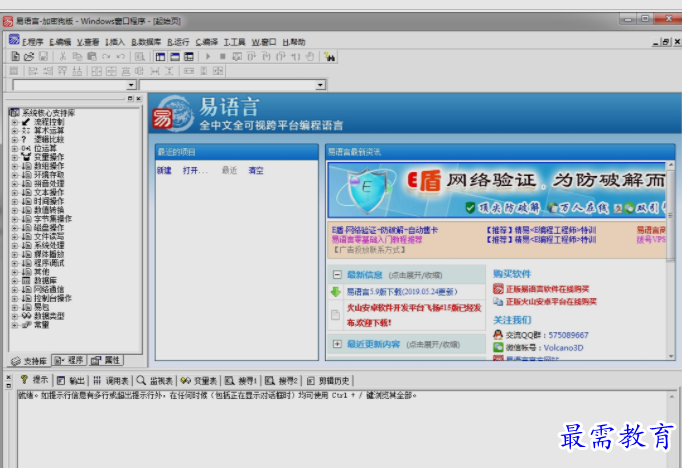Click the Cut scissors toolbar icon
Screen dimensions: 682x468
tap(63, 57)
